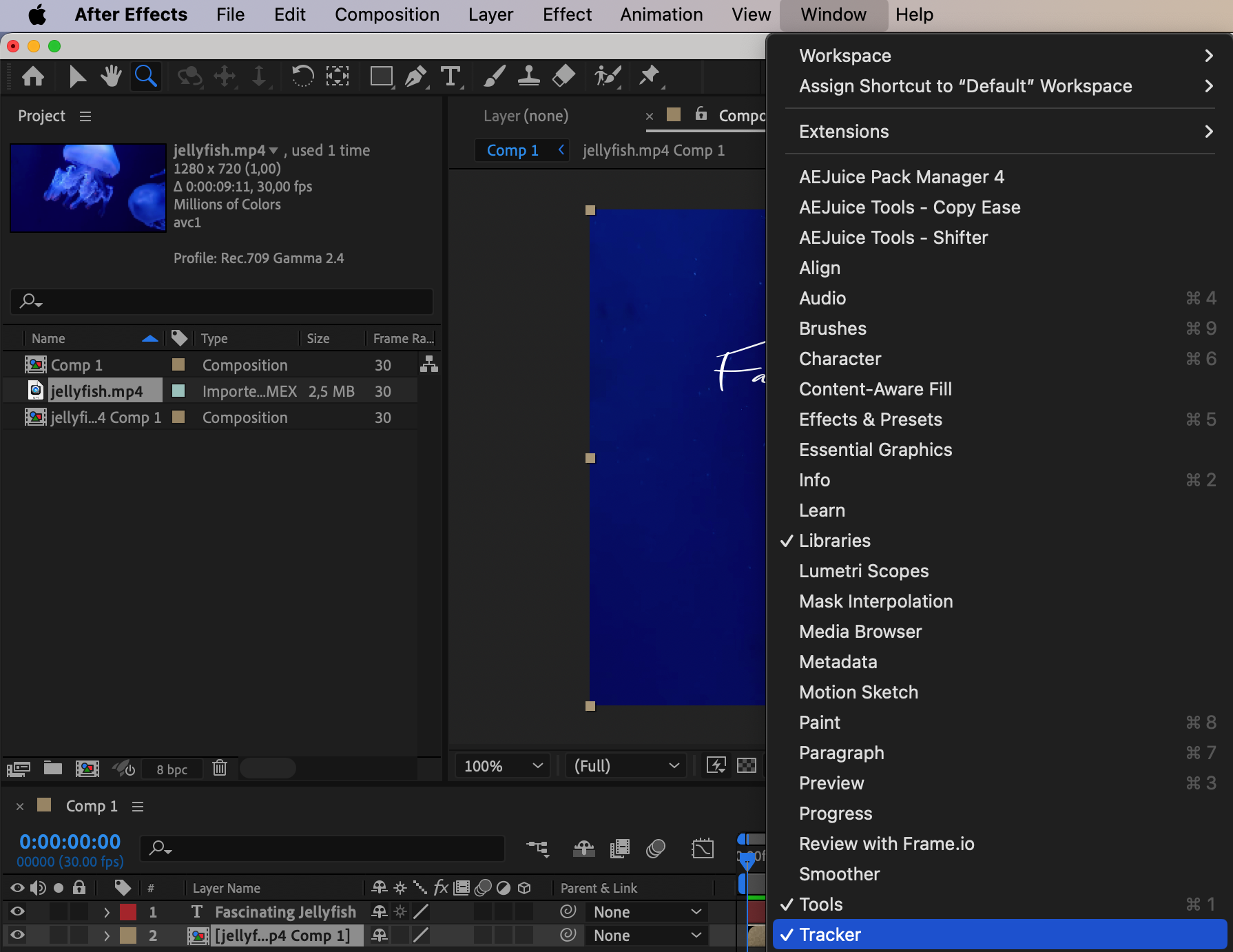Select the Rotation tool
Image resolution: width=1233 pixels, height=952 pixels.
tap(302, 76)
